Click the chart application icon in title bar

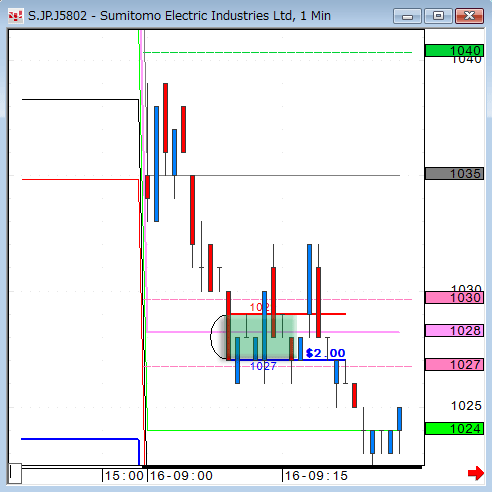[x=16, y=16]
